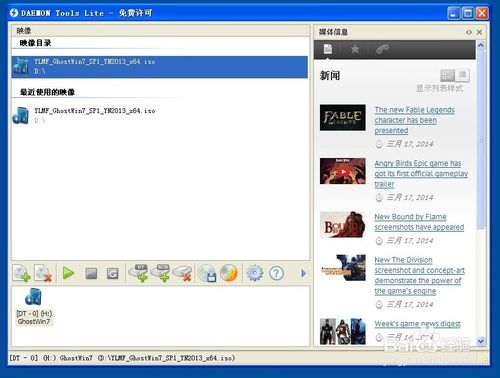Close the media info panel
Image resolution: width=500 pixels, height=378 pixels.
[479, 32]
